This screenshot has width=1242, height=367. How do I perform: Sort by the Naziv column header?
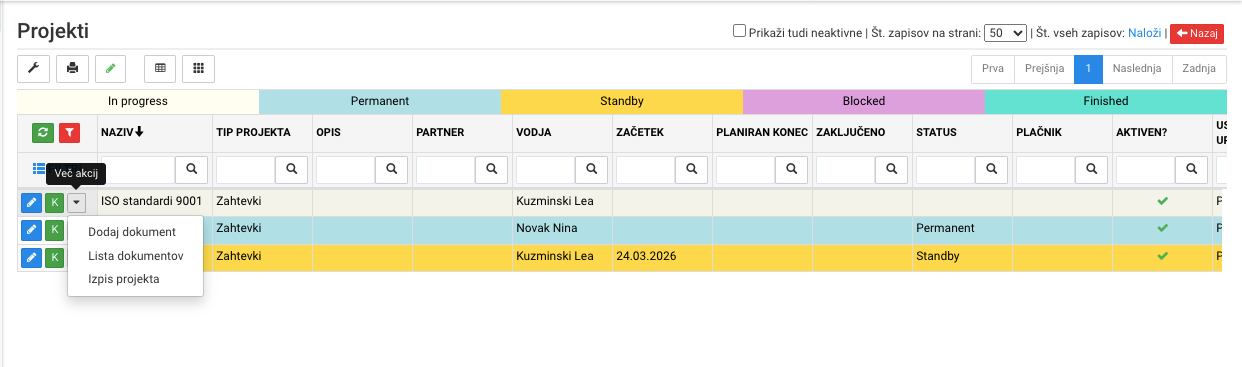[122, 132]
